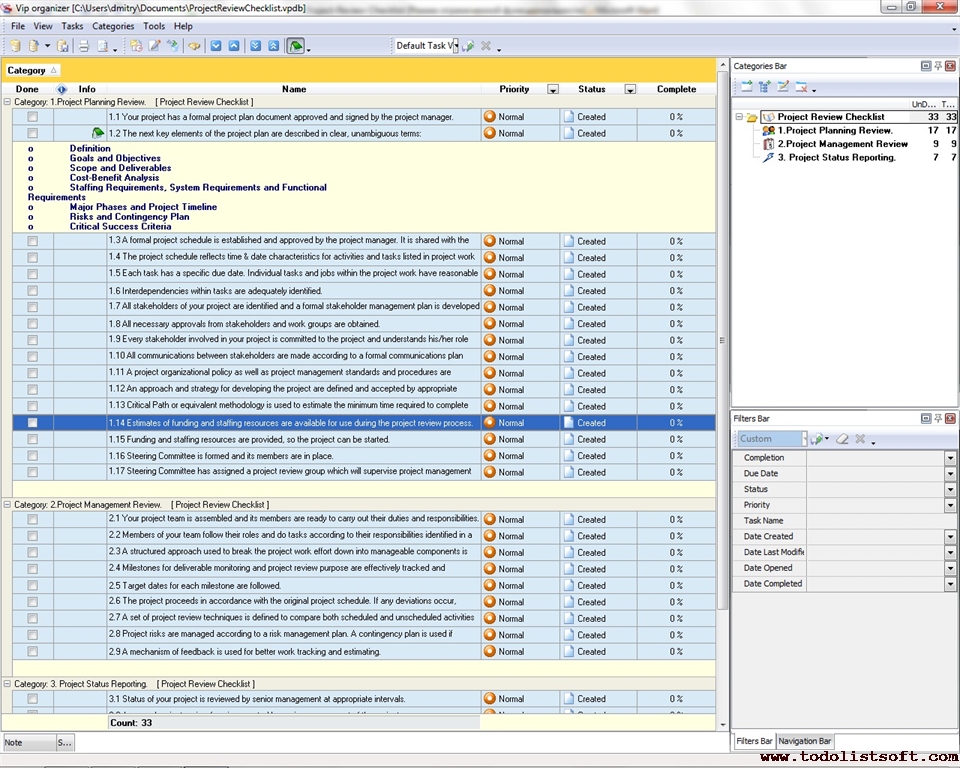Switch to the Navigation Bar tab
The image size is (960, 768).
tap(805, 741)
